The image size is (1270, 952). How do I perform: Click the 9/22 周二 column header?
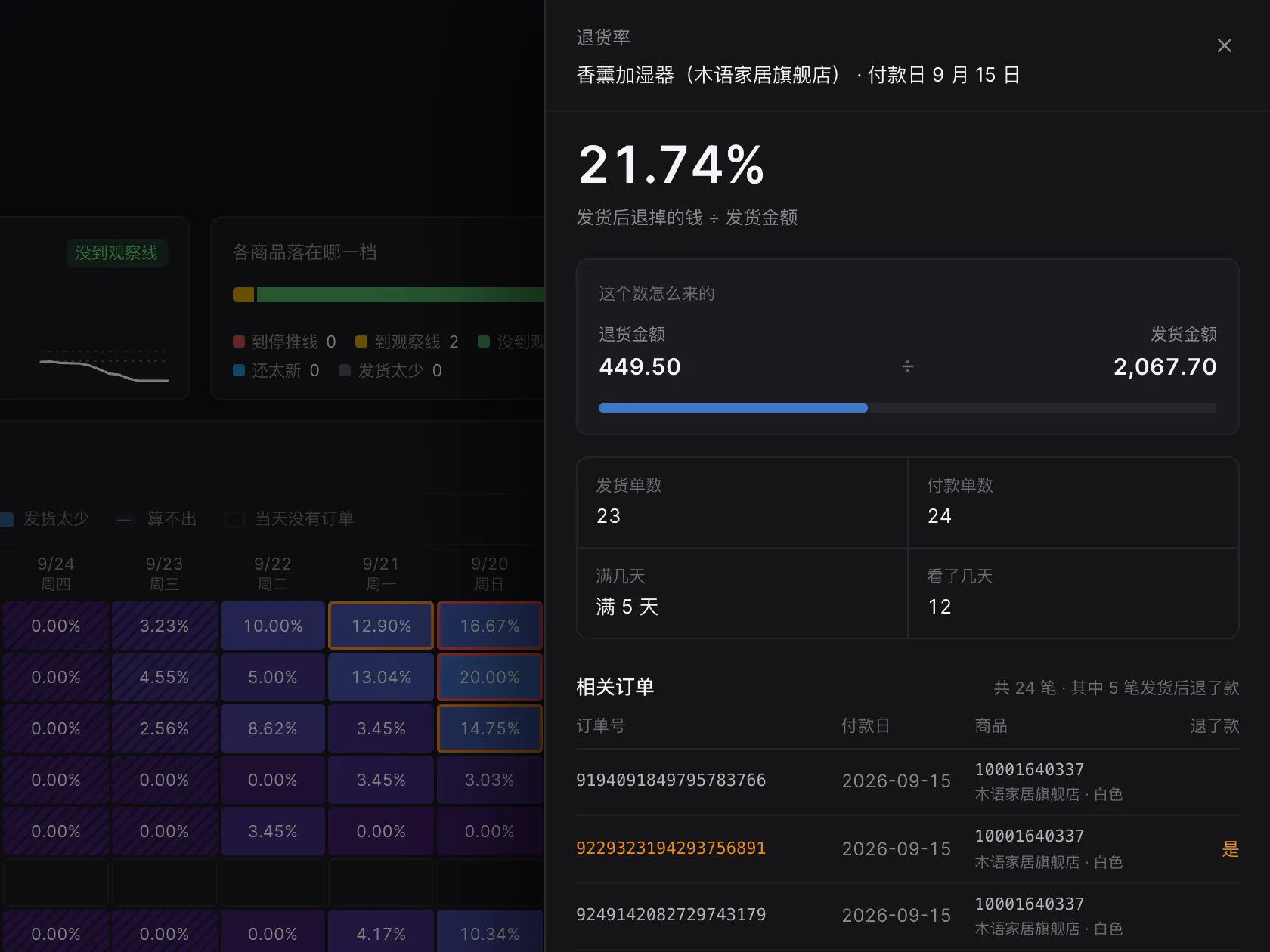pos(273,573)
